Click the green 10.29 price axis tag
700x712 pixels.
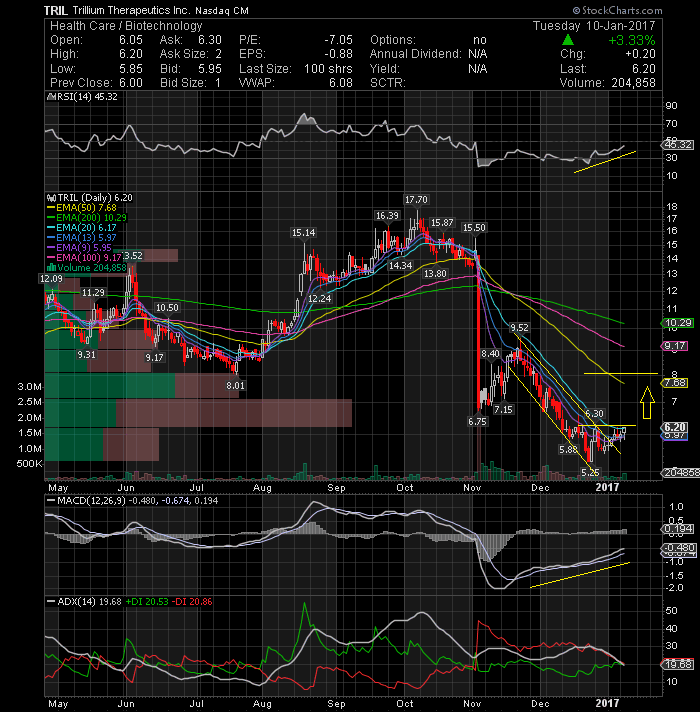(678, 323)
